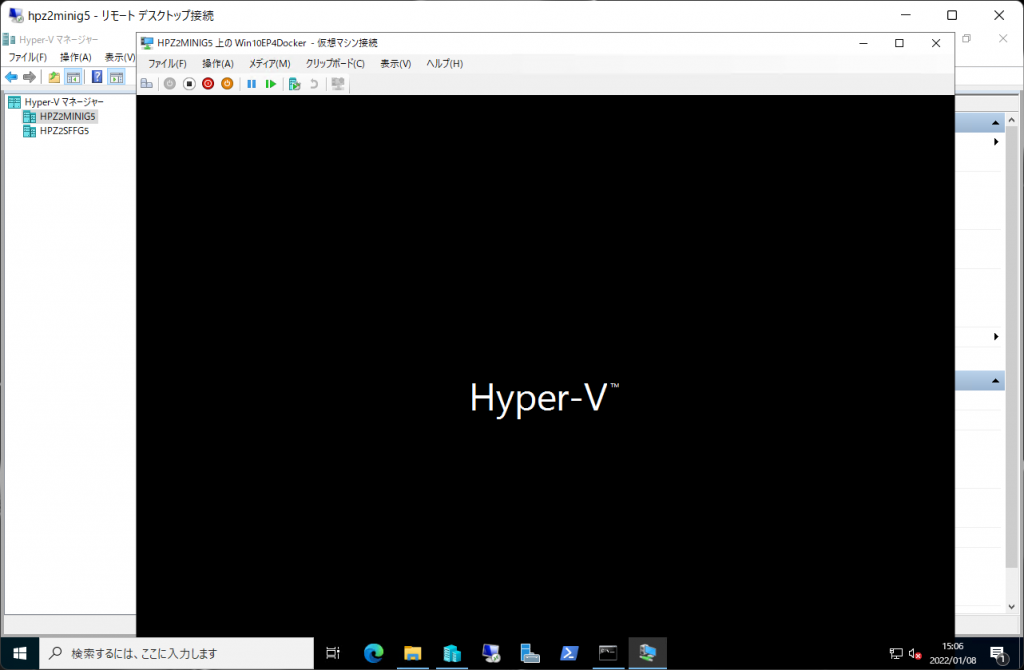Click the Revert toolbar icon
The image size is (1024, 670).
click(313, 84)
